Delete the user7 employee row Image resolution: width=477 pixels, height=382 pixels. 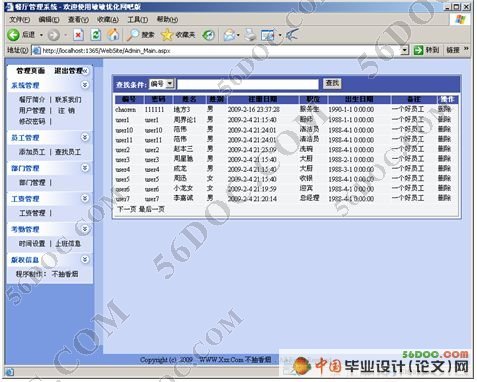point(444,198)
